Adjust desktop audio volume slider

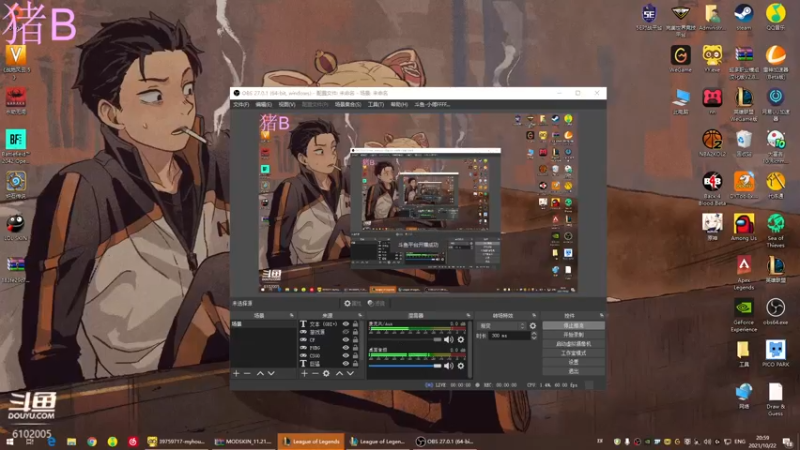point(405,366)
